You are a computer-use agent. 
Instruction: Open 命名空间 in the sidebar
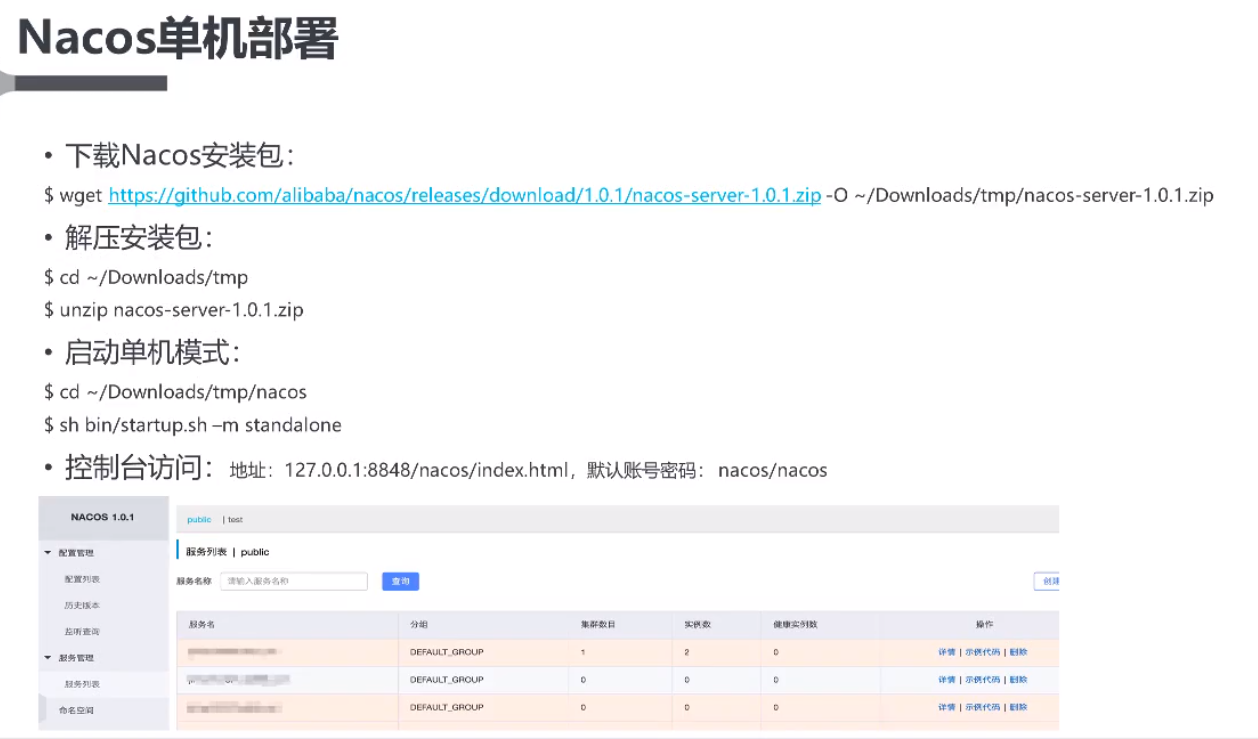[77, 710]
